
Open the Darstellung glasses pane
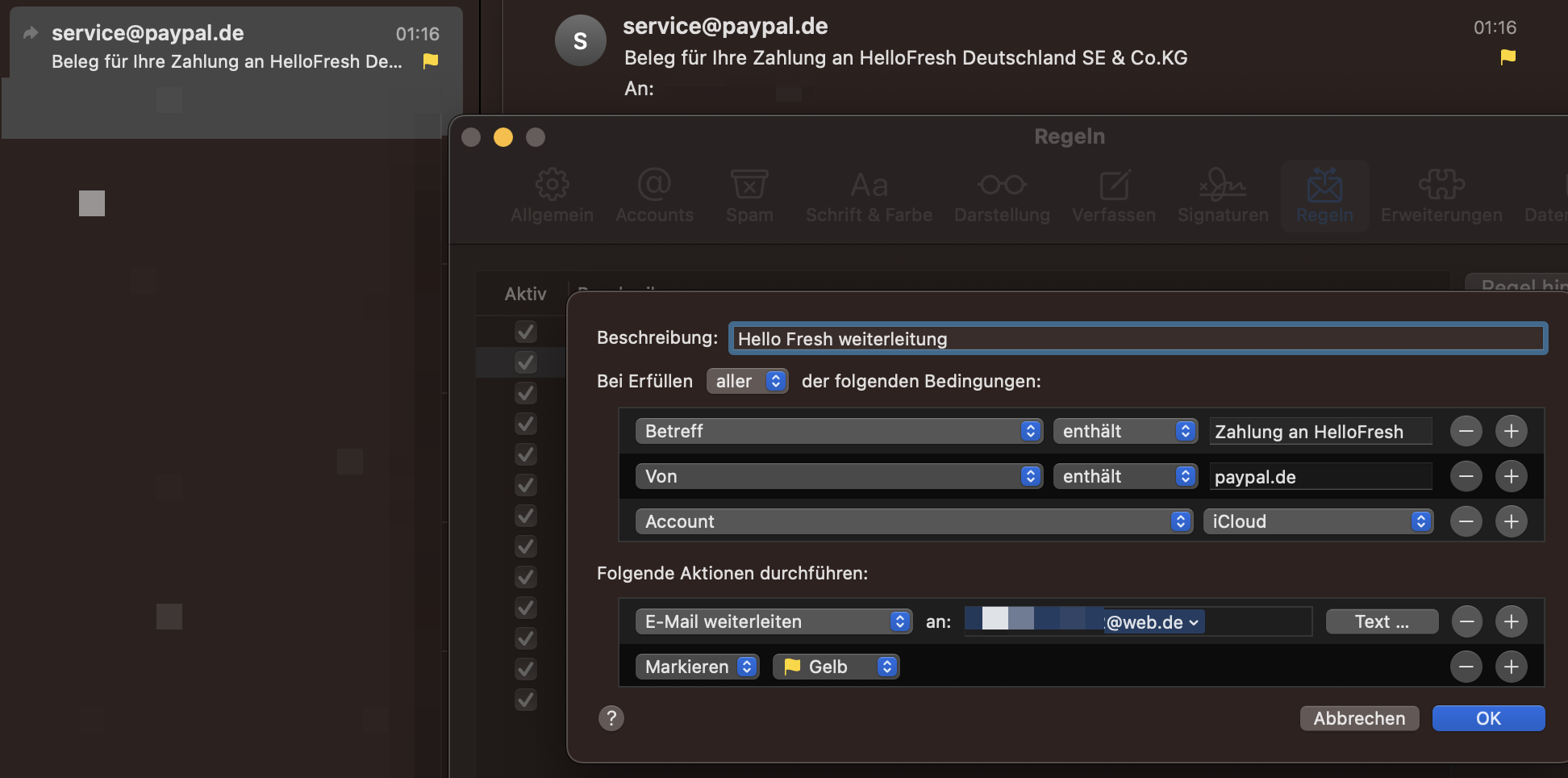(1002, 195)
